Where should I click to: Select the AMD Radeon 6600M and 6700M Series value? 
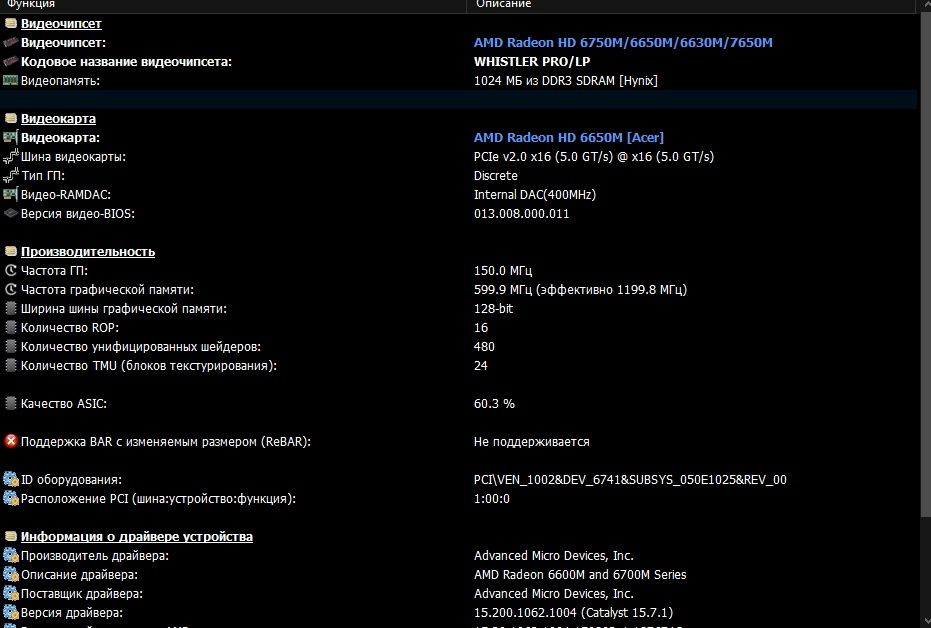[580, 575]
